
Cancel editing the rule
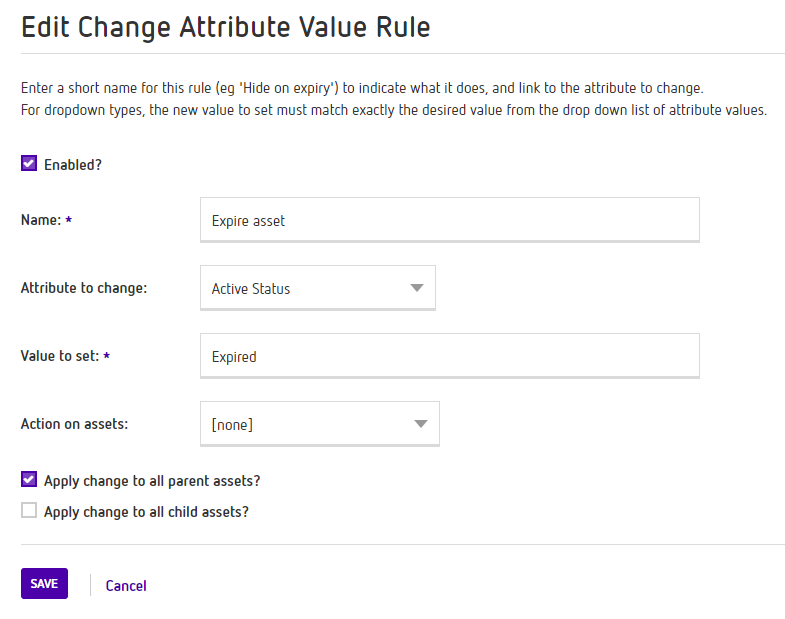[126, 585]
